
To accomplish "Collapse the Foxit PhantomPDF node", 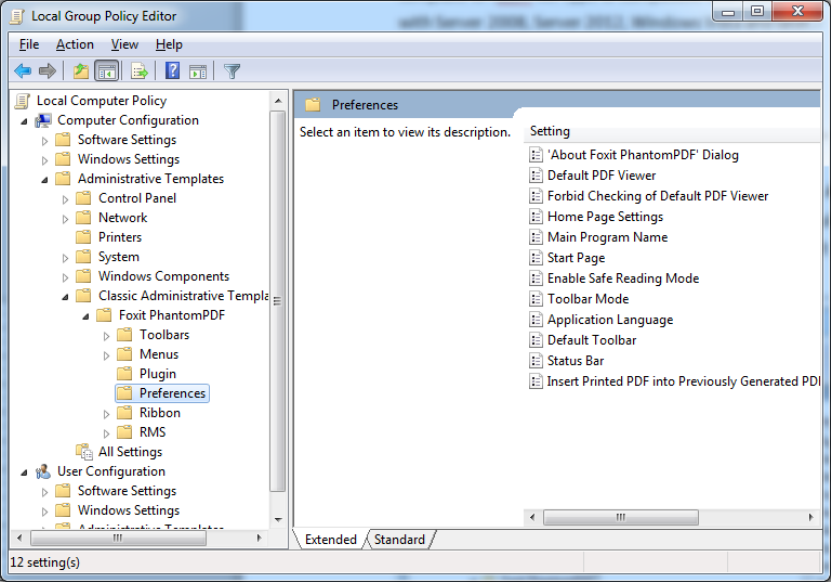I will (86, 316).
